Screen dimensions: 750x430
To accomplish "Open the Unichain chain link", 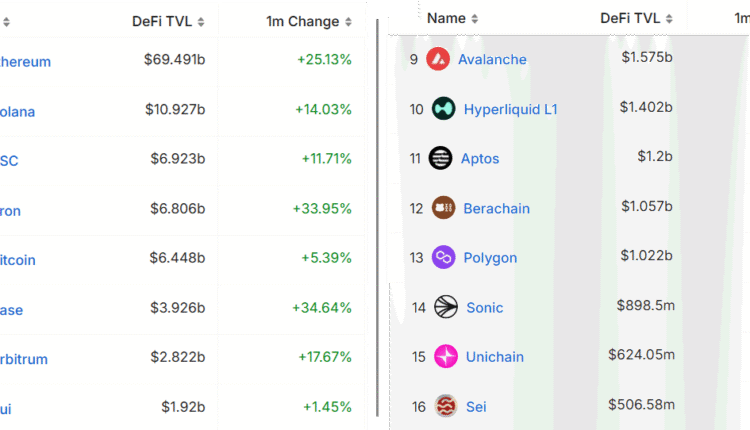I will tap(495, 357).
